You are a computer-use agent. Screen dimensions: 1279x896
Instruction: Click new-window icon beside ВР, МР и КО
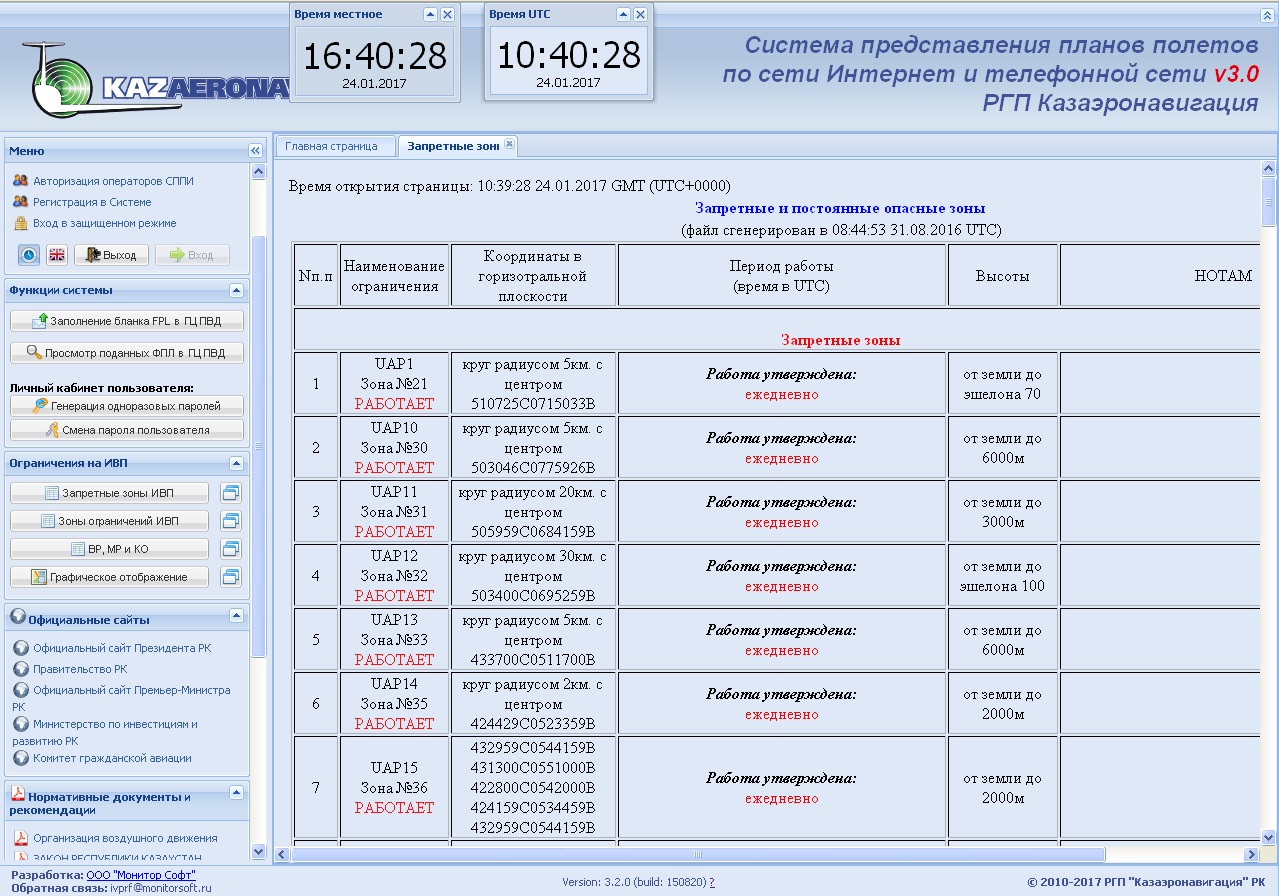(x=231, y=549)
